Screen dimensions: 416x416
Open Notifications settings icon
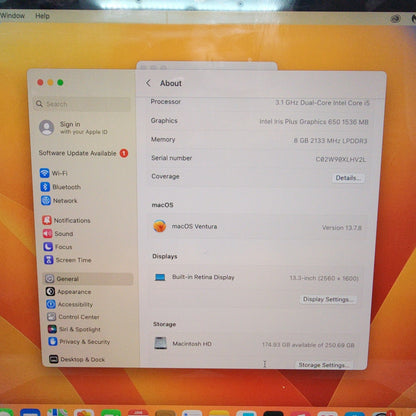pos(47,220)
